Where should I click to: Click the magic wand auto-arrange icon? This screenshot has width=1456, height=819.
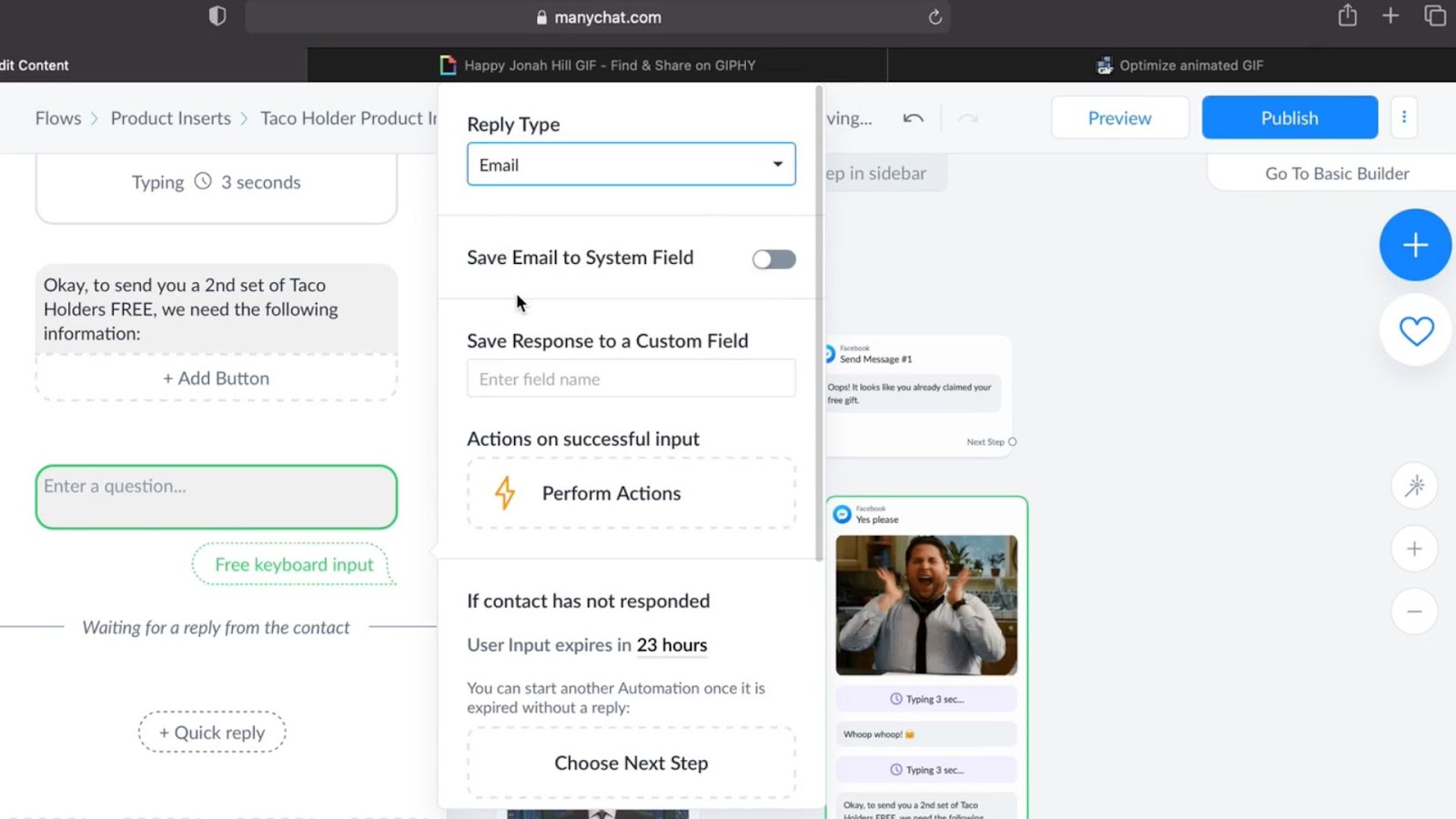point(1414,486)
